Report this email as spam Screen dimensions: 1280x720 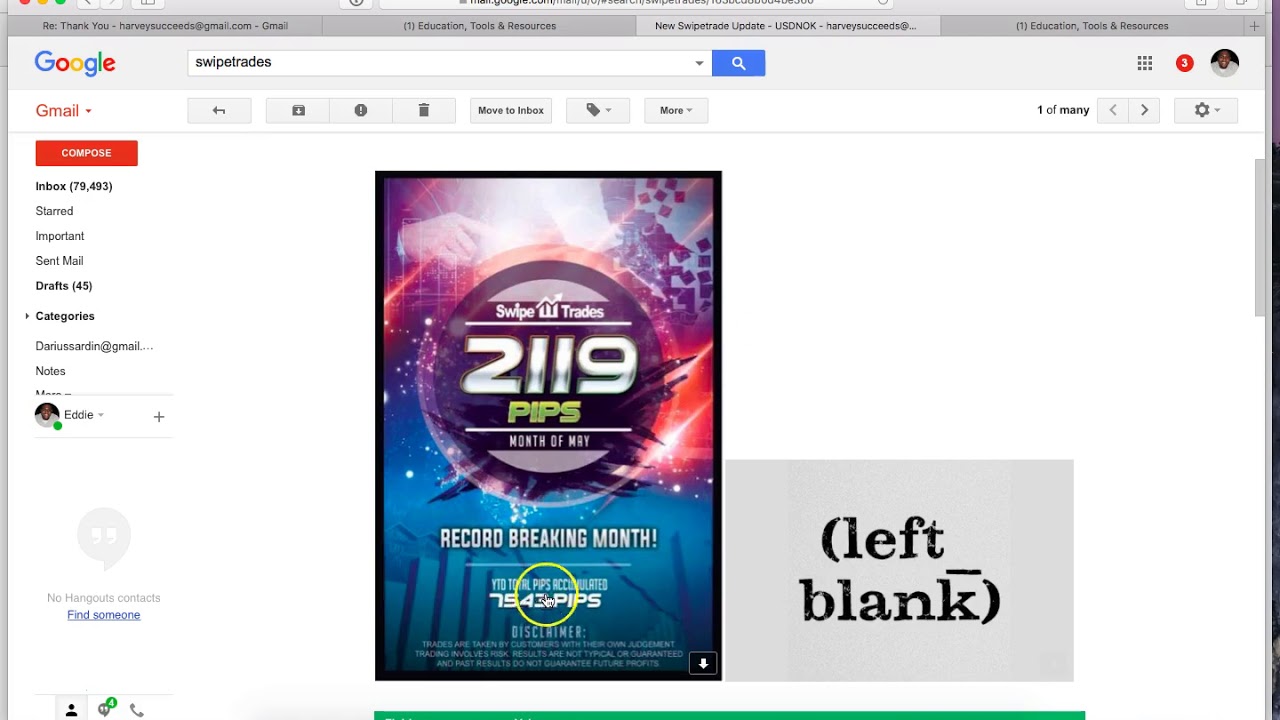(x=361, y=110)
